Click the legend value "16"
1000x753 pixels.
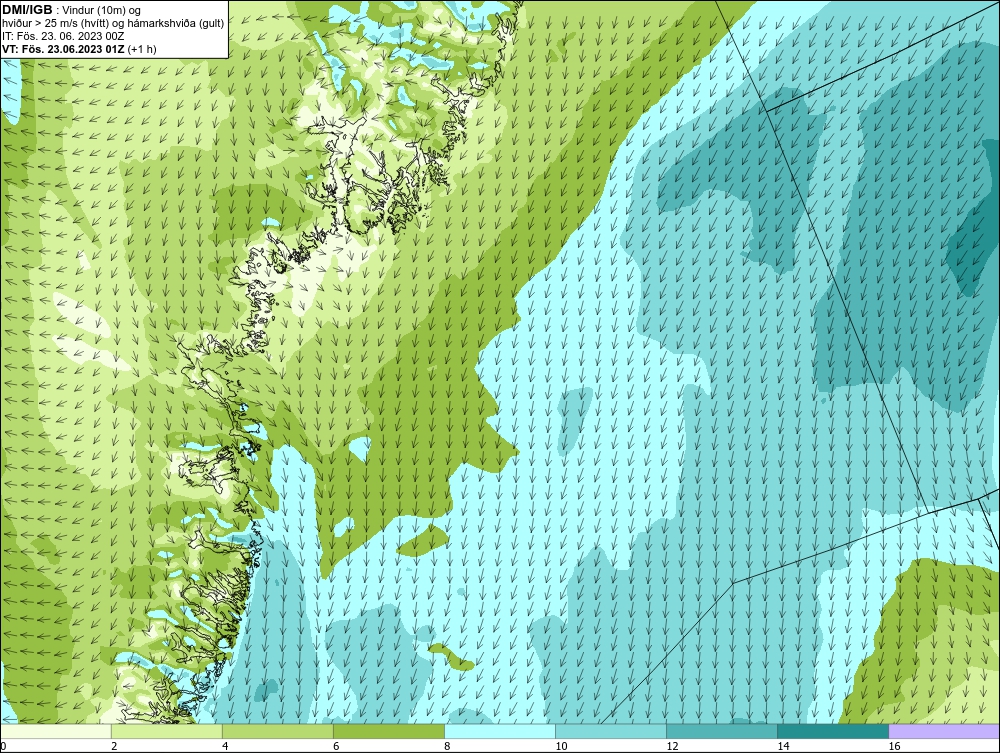coord(894,747)
